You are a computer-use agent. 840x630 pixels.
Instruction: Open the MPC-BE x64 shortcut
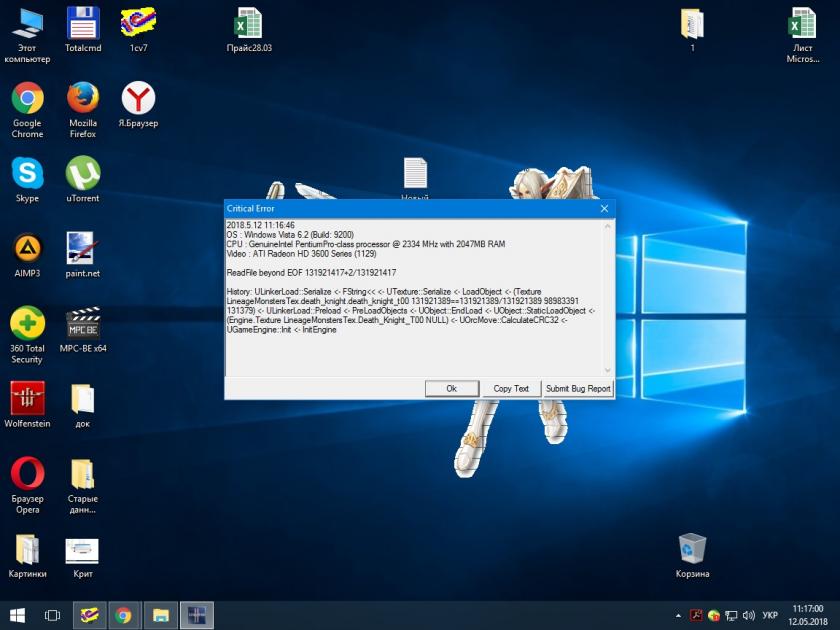[83, 323]
